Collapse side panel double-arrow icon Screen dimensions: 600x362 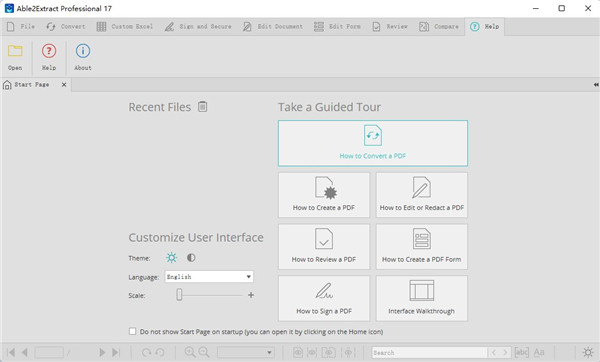(596, 85)
